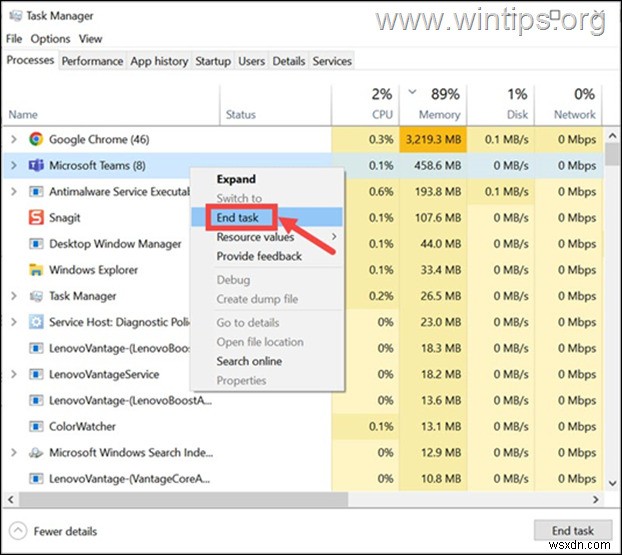Click the vertical scrollbar thumb
The image size is (622, 555).
coord(612,154)
